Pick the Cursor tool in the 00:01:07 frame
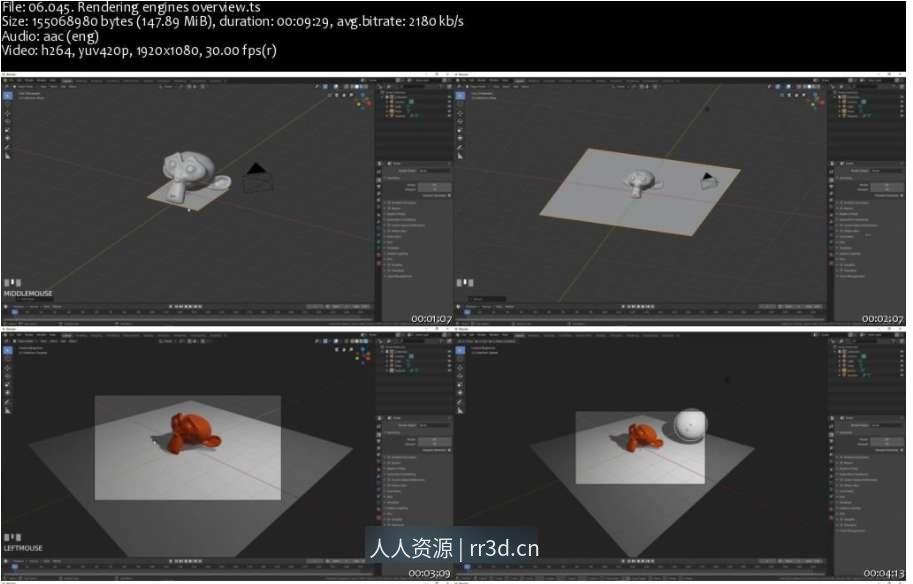Image resolution: width=913 pixels, height=584 pixels. 8,105
